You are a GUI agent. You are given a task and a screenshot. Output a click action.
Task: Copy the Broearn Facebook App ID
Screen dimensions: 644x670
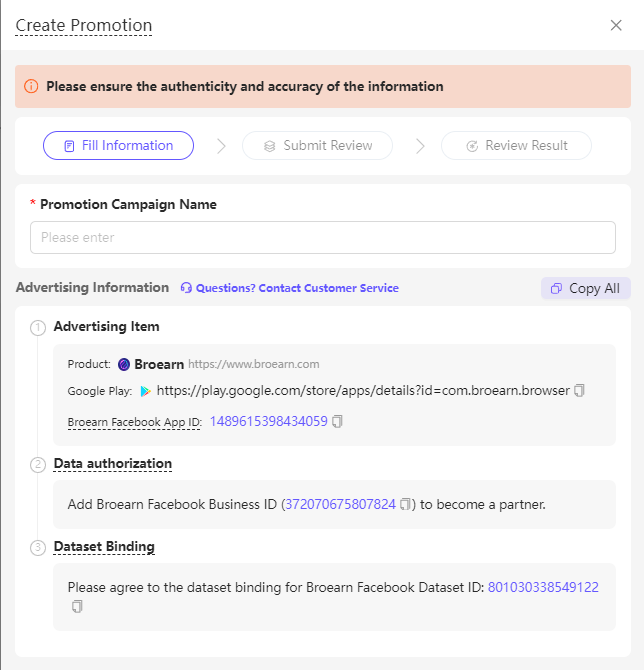coord(338,422)
